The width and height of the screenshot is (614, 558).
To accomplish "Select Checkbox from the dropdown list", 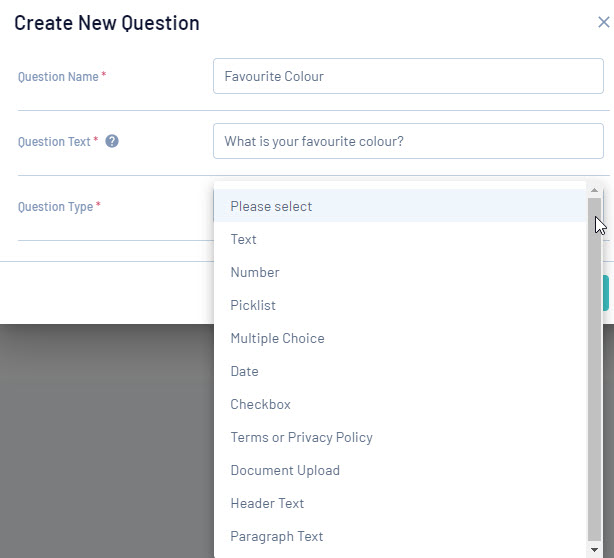I will click(x=260, y=404).
